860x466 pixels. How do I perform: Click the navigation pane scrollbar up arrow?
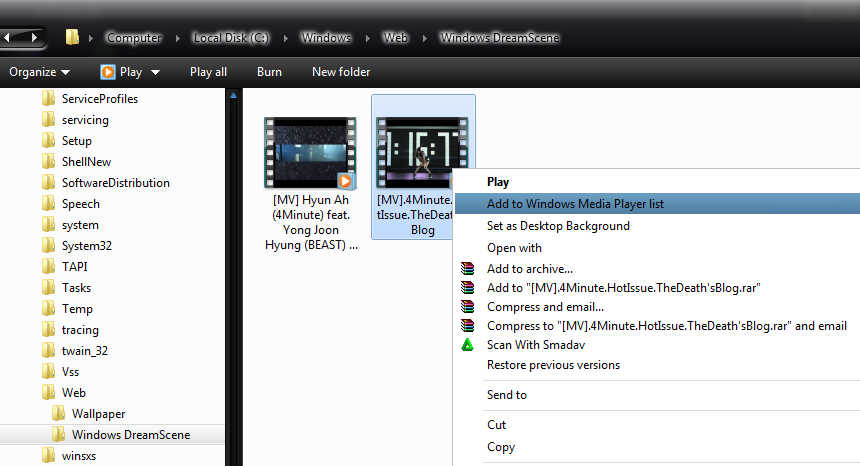point(234,96)
